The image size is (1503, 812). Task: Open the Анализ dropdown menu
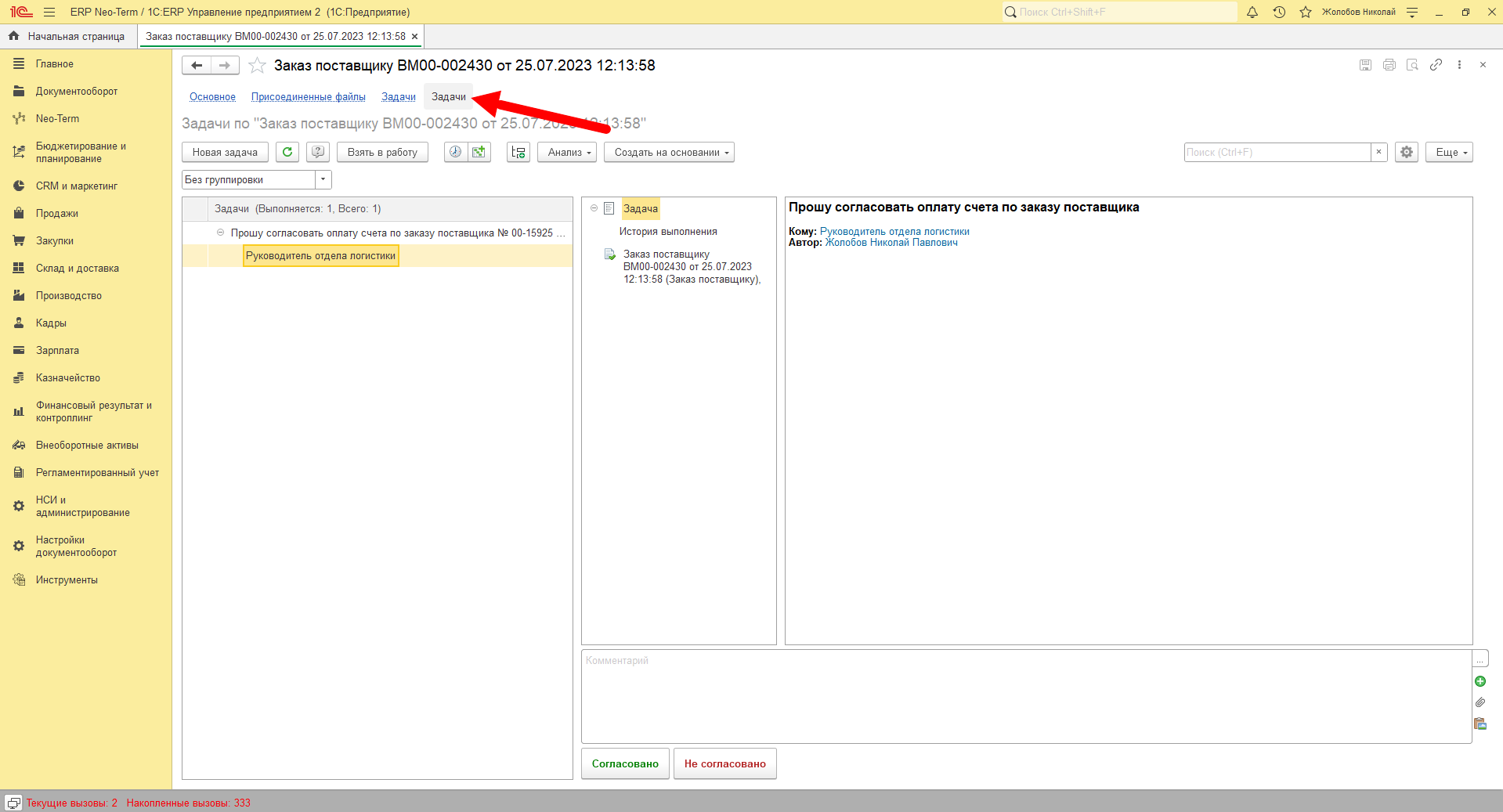pyautogui.click(x=567, y=152)
